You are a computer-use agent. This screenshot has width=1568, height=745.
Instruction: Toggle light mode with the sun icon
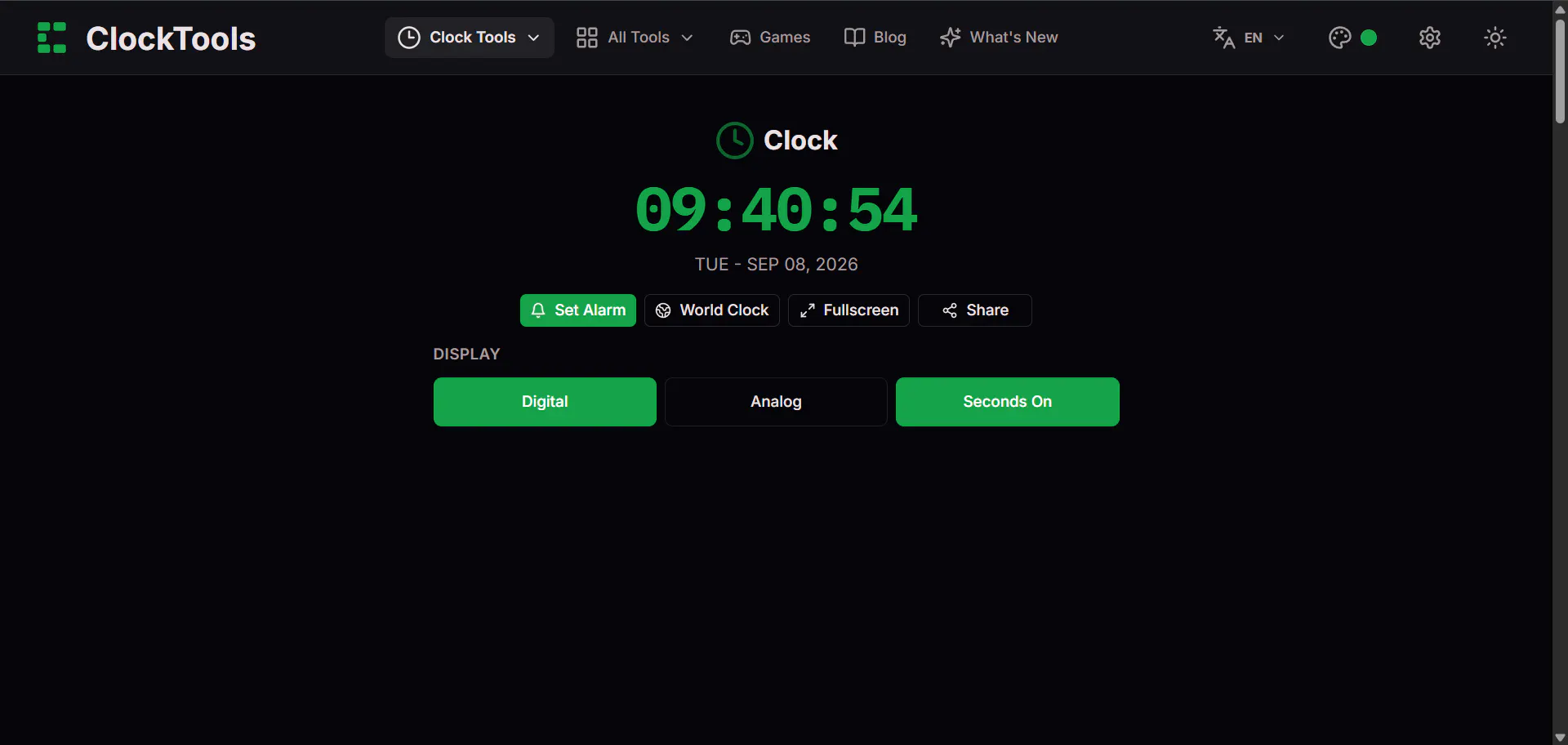point(1495,38)
